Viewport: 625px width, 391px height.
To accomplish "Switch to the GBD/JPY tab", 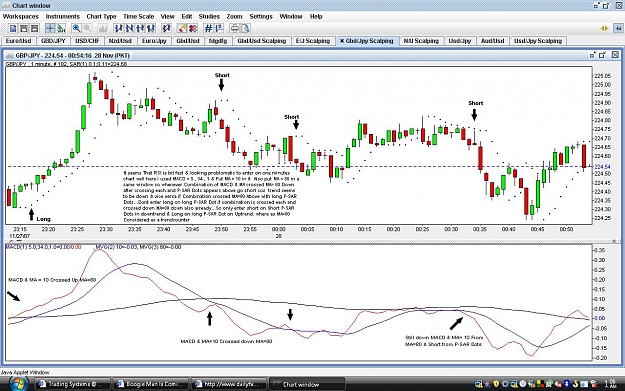I will point(53,41).
